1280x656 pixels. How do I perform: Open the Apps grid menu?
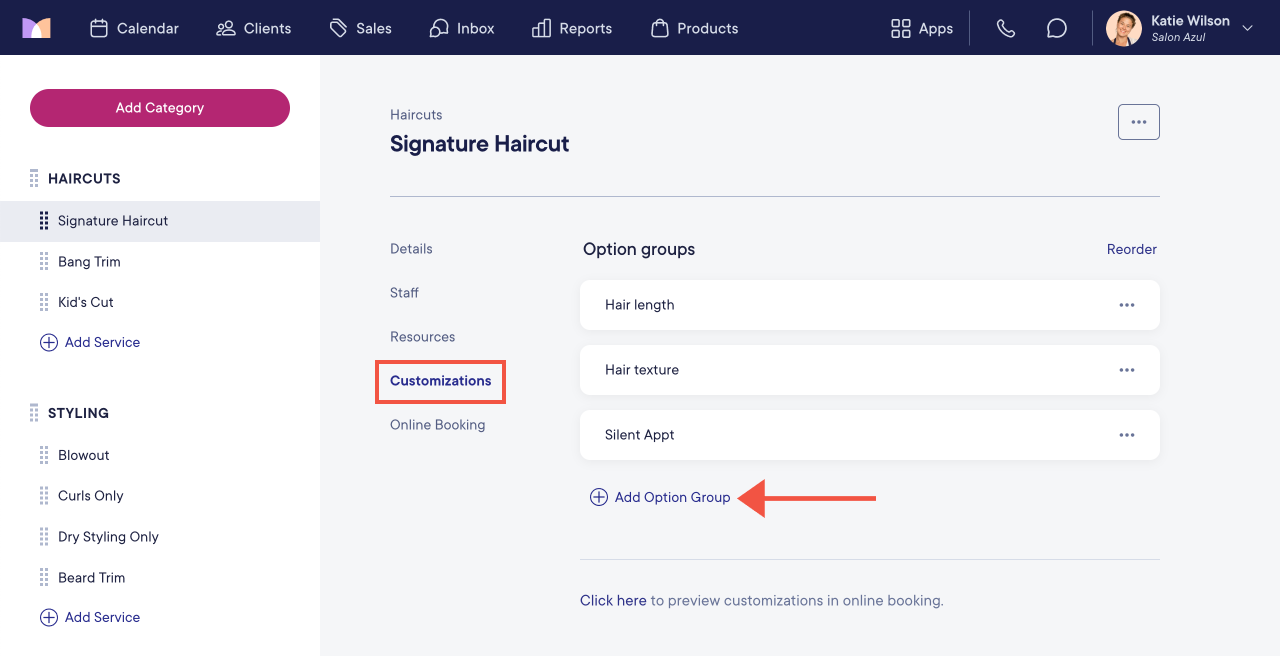coord(922,28)
